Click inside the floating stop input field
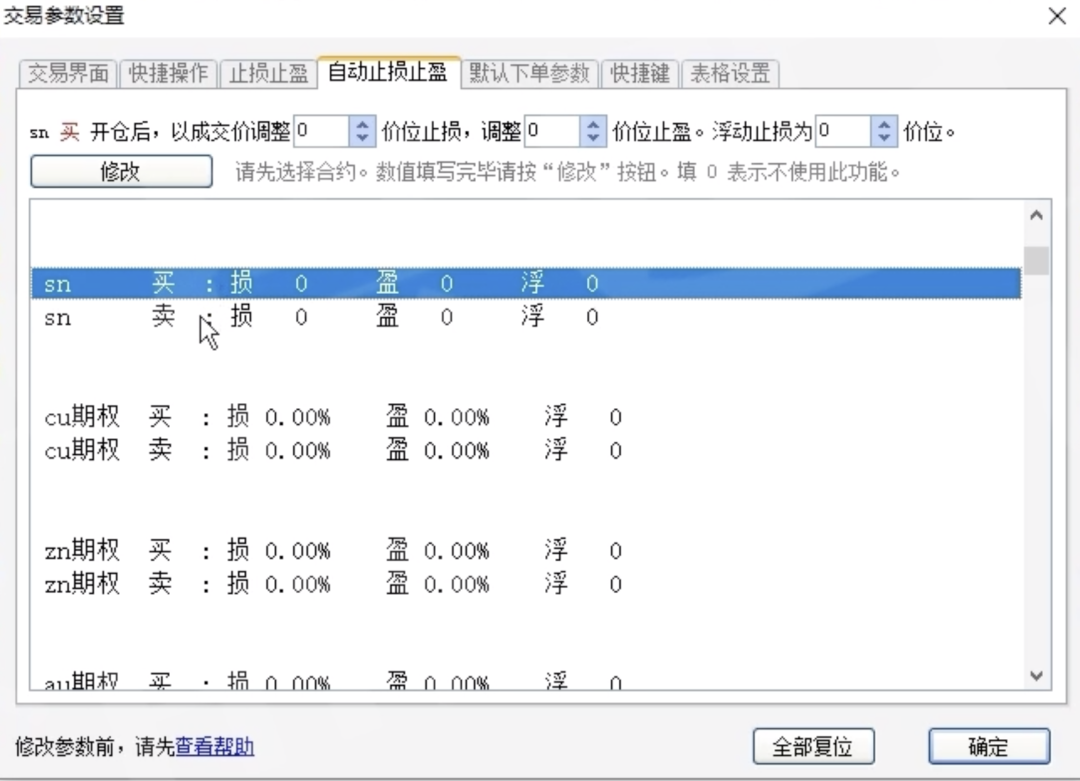The height and width of the screenshot is (781, 1080). click(x=845, y=131)
